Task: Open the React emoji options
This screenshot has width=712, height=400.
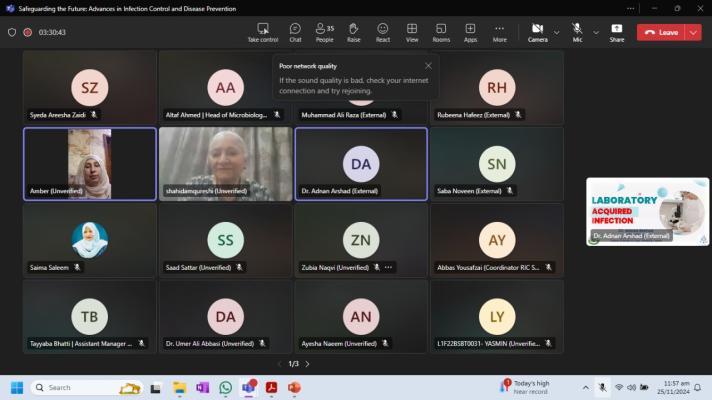Action: coord(383,32)
